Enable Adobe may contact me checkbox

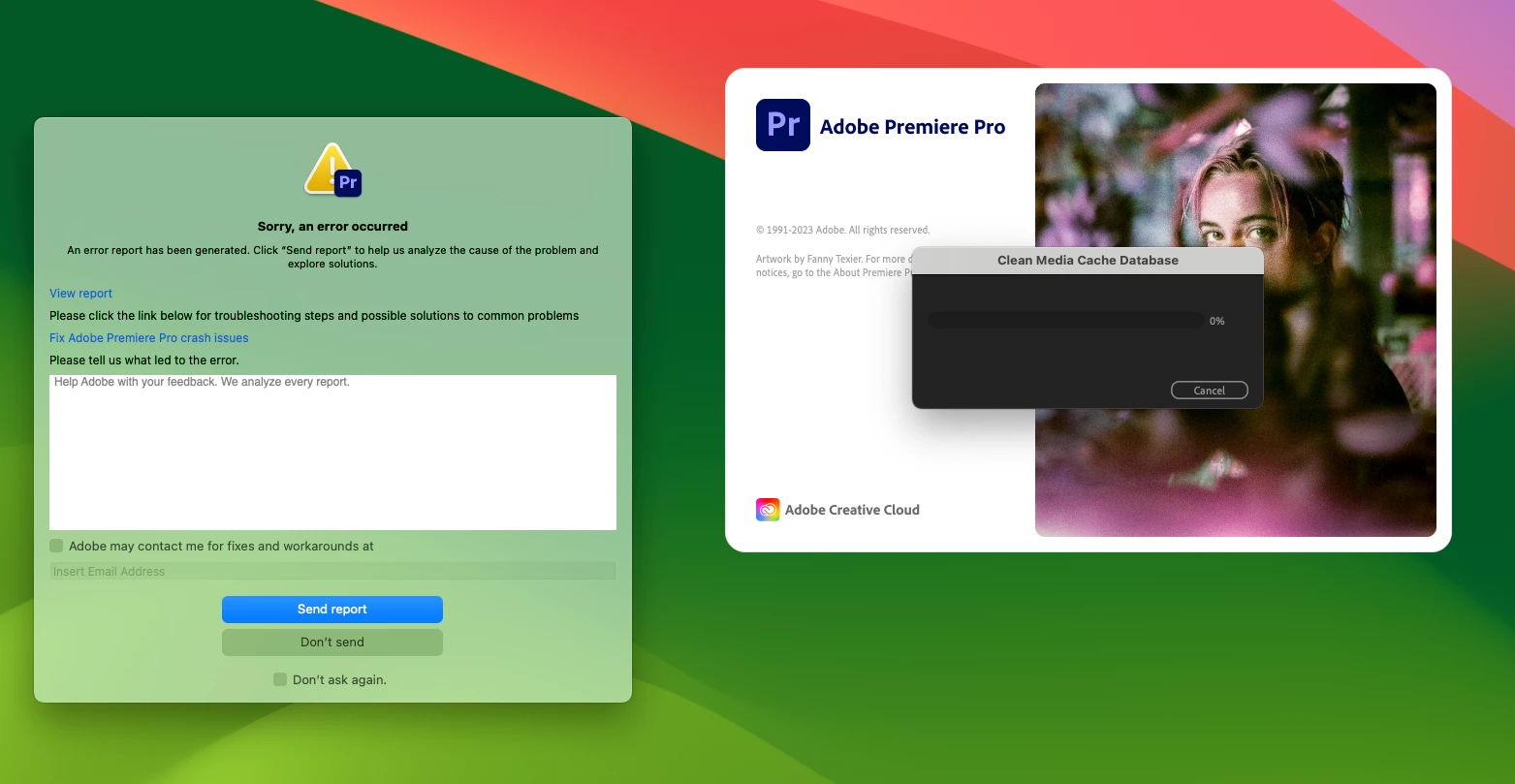click(x=56, y=546)
